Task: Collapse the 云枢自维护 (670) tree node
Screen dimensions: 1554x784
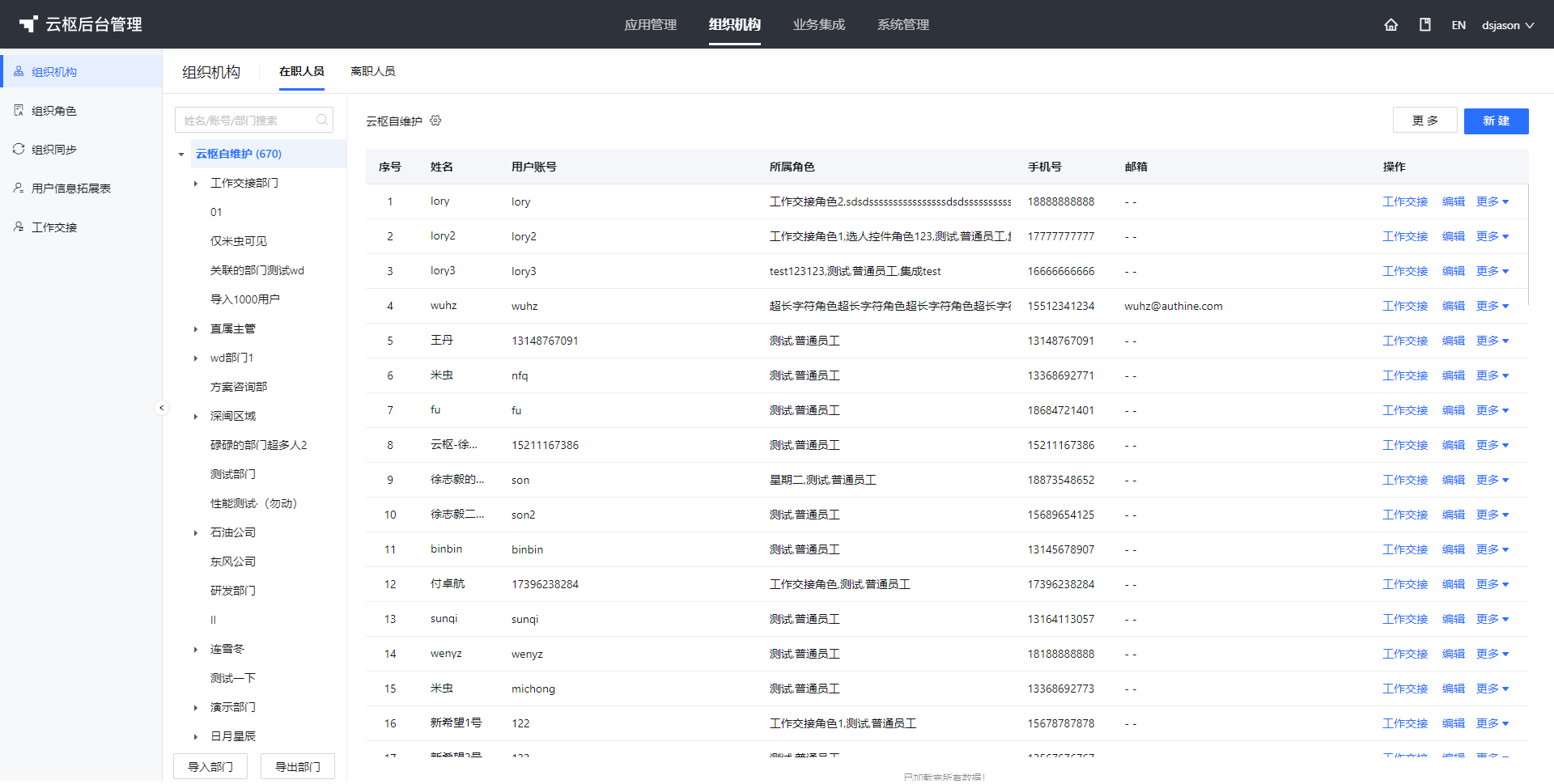Action: click(181, 154)
